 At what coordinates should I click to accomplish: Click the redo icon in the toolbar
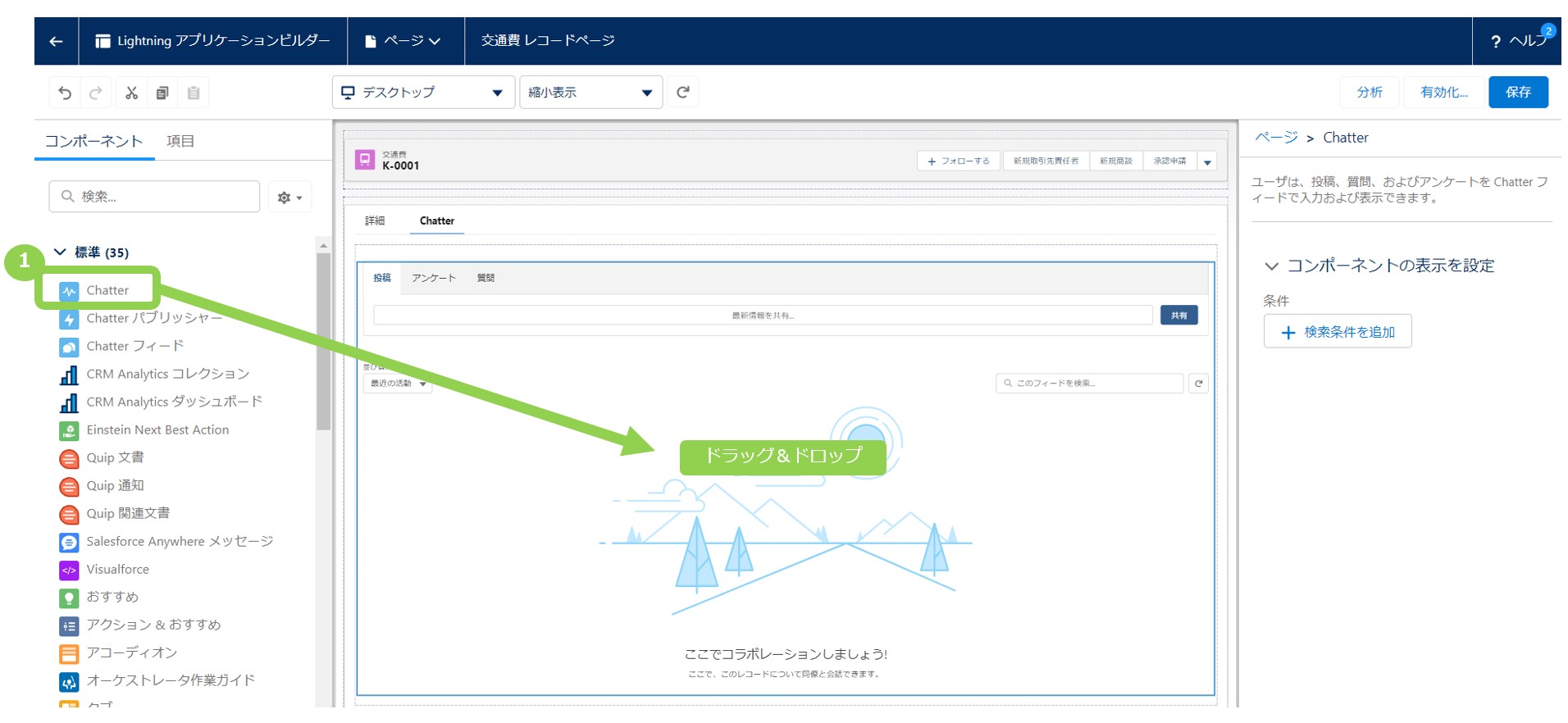click(x=96, y=93)
